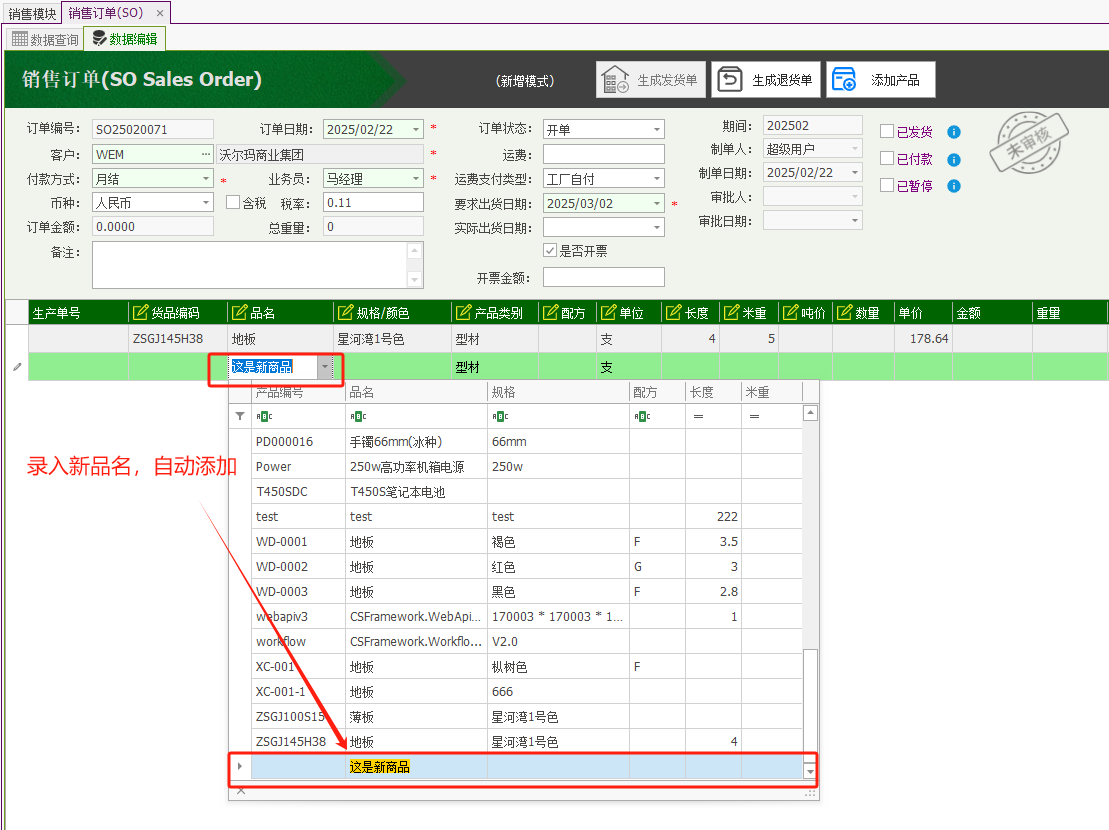Toggle the 含税 checkbox
This screenshot has height=830, width=1109.
pos(233,202)
